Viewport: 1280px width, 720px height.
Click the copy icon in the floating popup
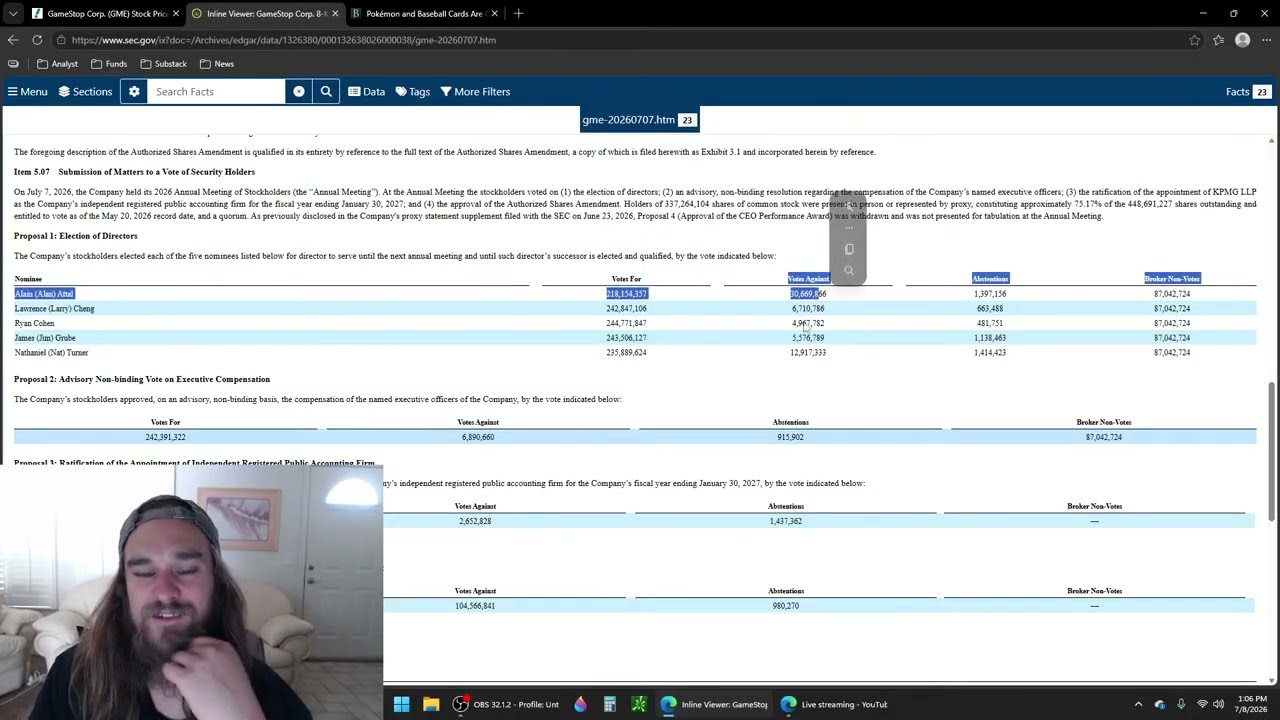click(849, 249)
